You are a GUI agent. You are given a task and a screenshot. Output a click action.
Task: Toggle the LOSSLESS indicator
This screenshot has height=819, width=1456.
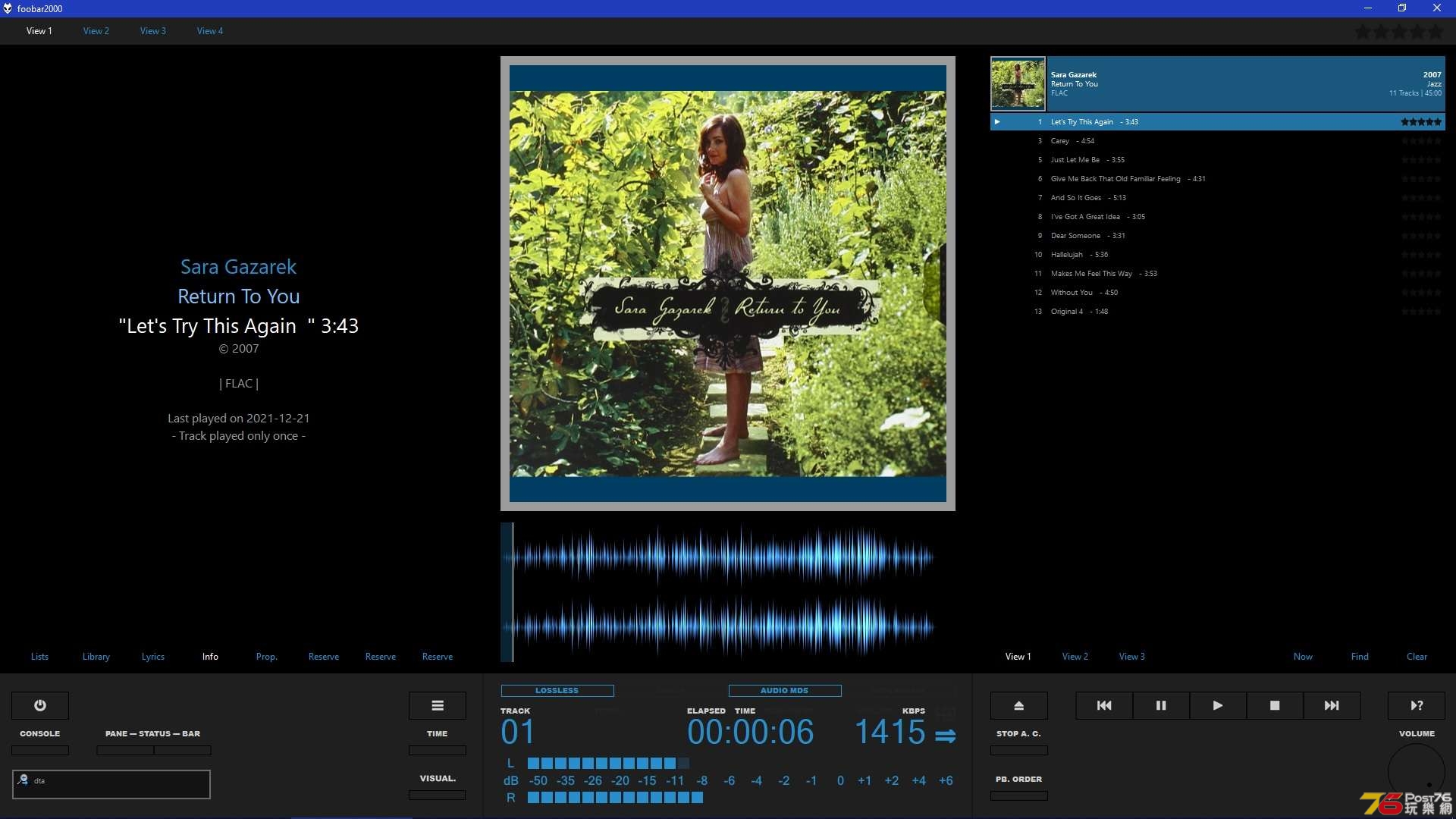coord(557,691)
